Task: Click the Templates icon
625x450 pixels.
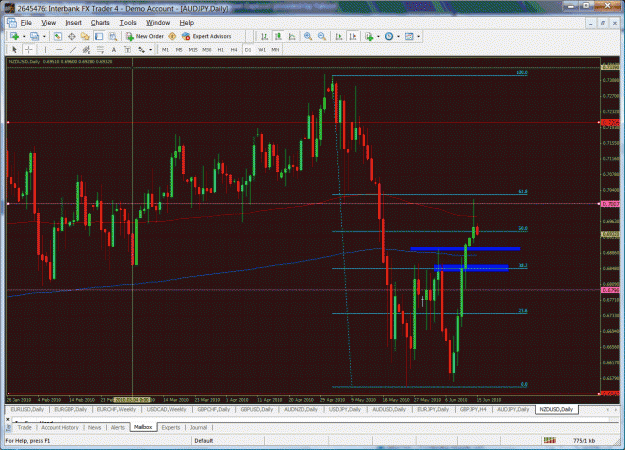Action: click(x=409, y=36)
